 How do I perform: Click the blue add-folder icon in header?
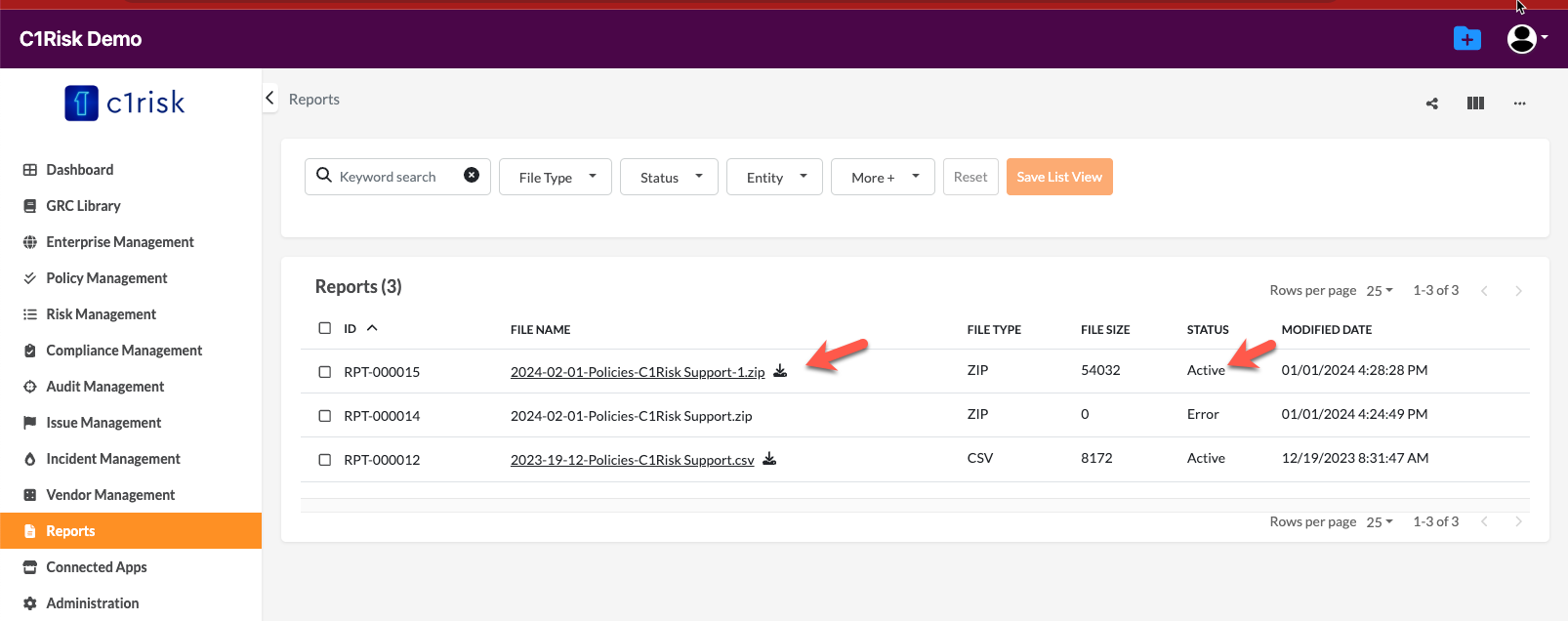[x=1467, y=38]
